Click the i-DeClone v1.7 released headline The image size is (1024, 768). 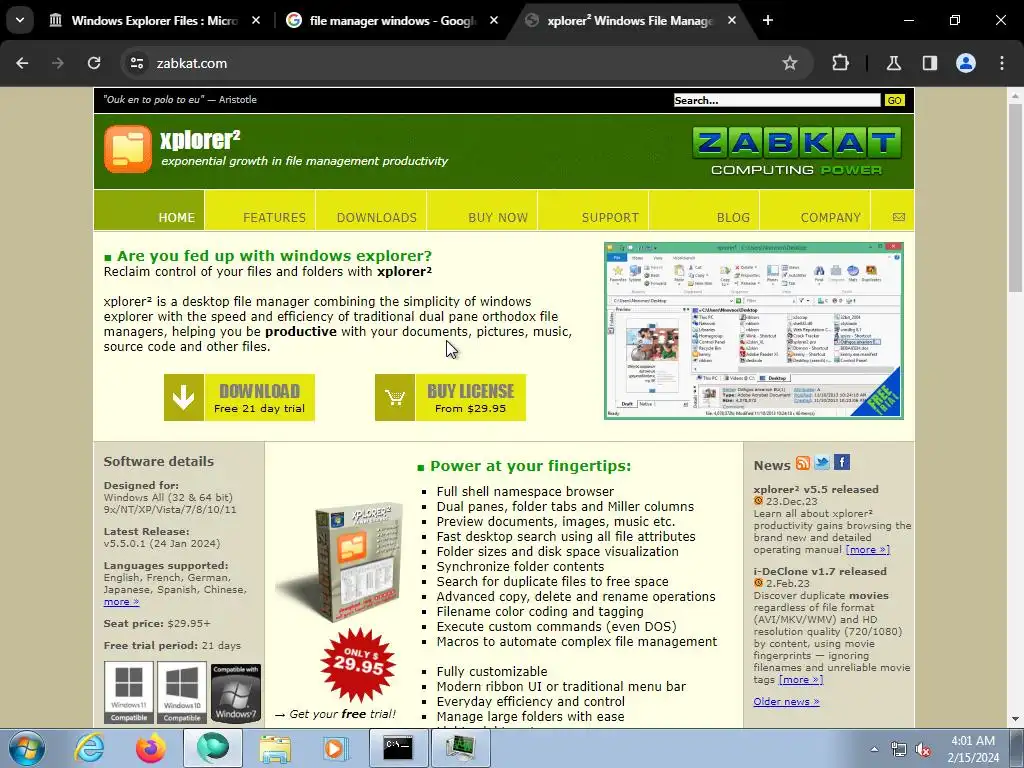(x=820, y=571)
